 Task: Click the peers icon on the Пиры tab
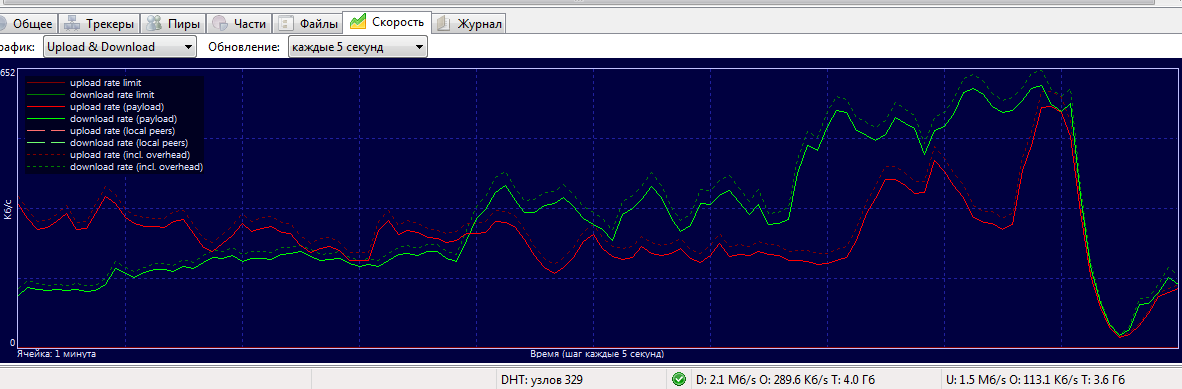pyautogui.click(x=155, y=24)
